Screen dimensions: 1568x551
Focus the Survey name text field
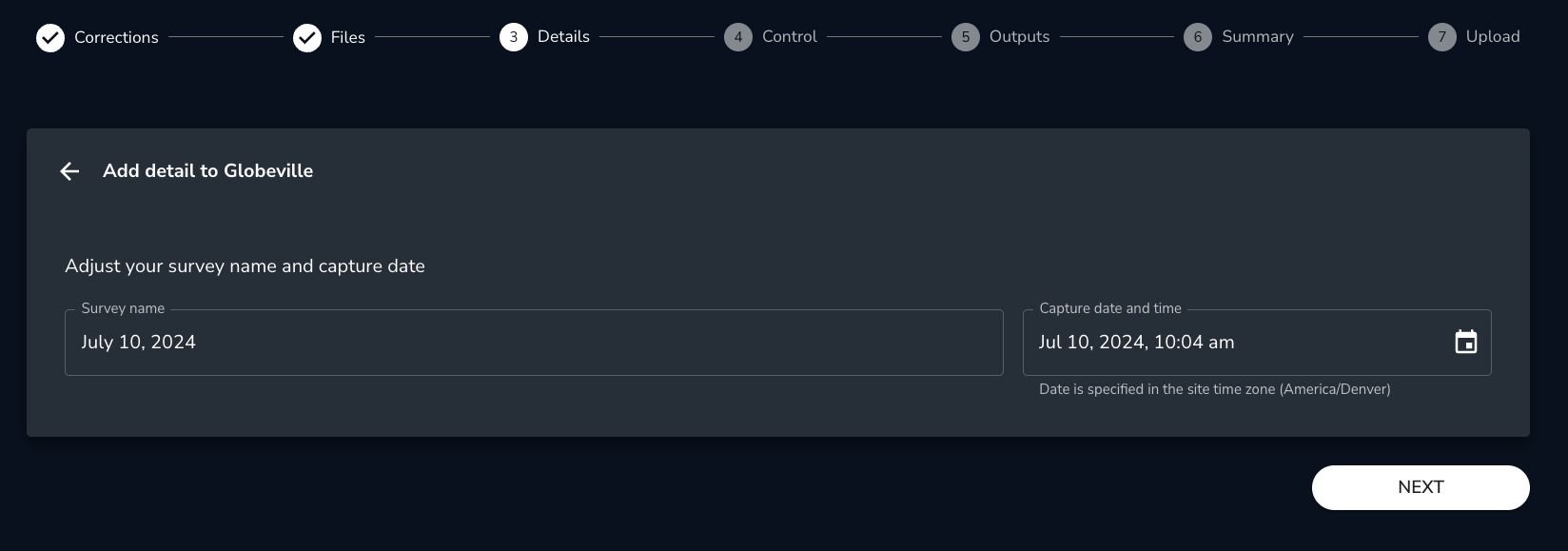[x=533, y=343]
